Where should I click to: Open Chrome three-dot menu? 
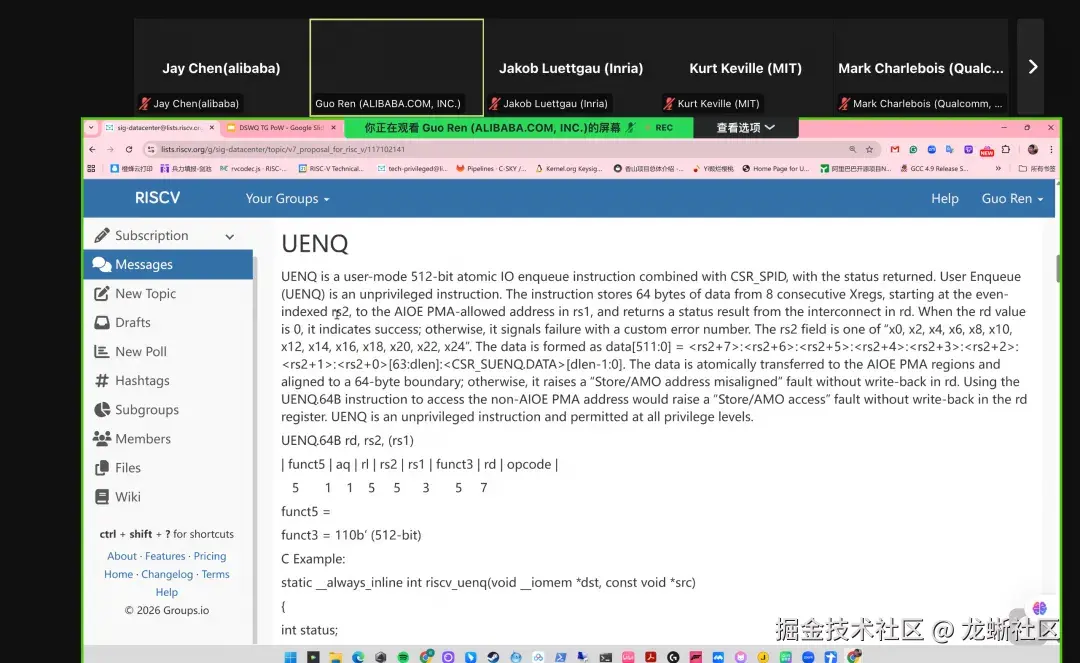[x=1051, y=149]
